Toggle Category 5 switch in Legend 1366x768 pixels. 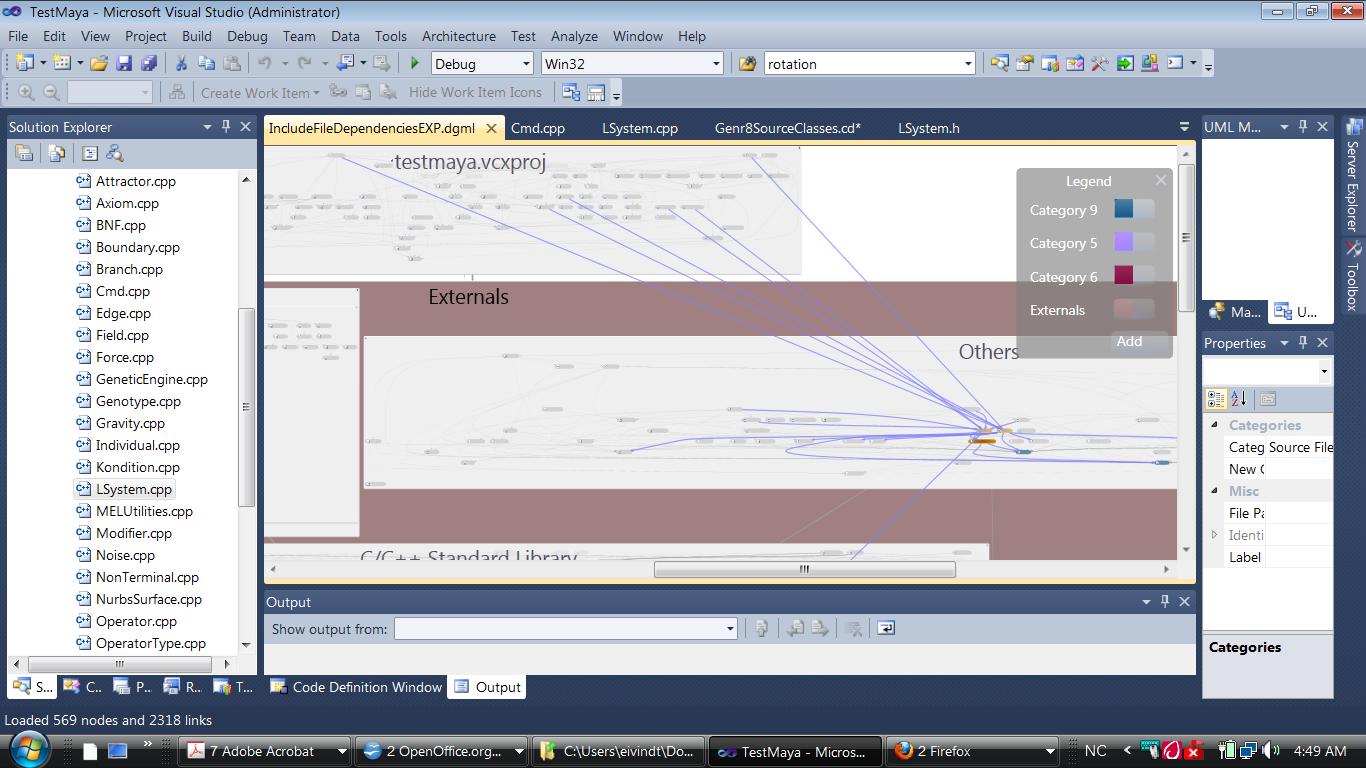(x=1134, y=242)
